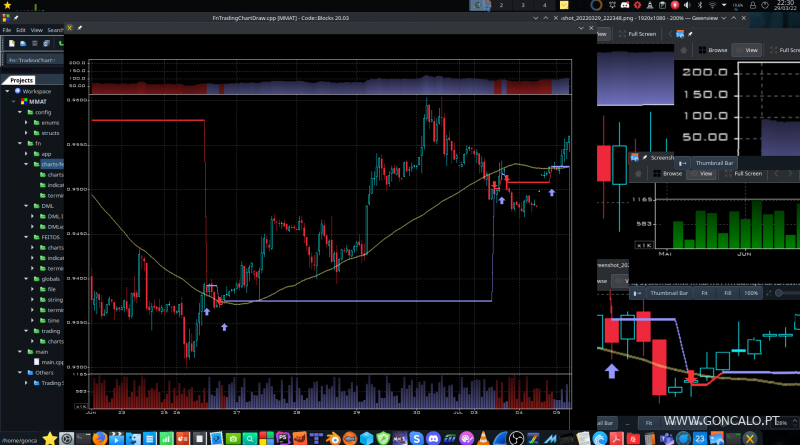Collapse the Workspace tree node
This screenshot has width=800, height=445.
[x=7, y=91]
